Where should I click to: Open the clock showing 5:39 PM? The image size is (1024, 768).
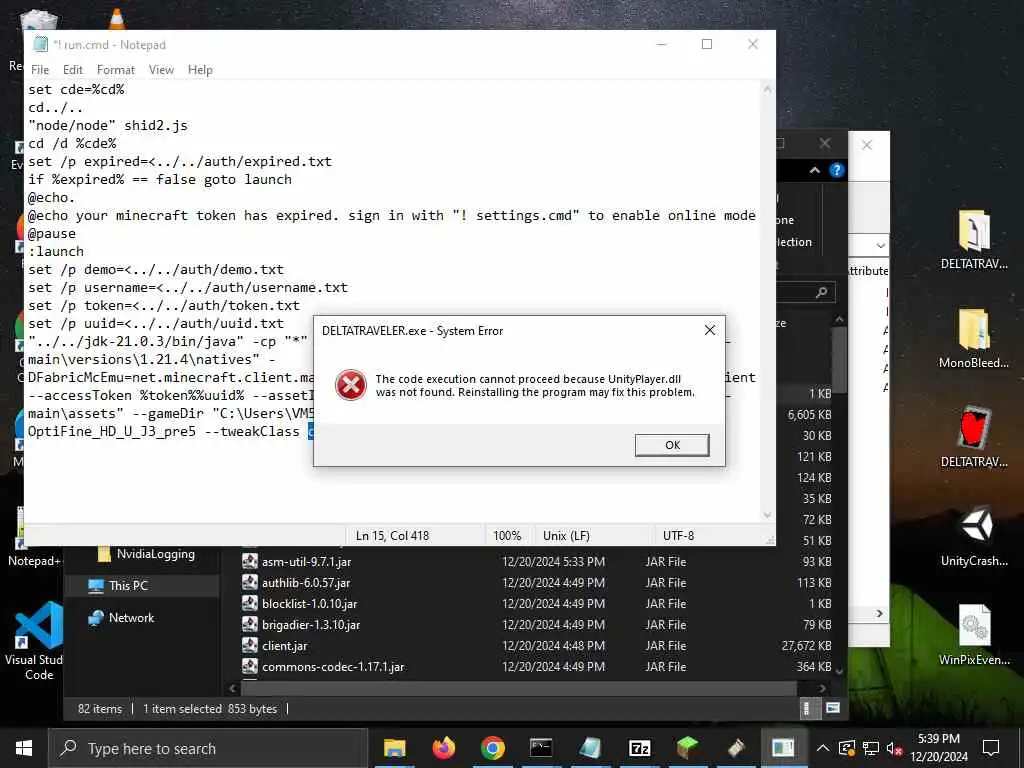(x=939, y=748)
